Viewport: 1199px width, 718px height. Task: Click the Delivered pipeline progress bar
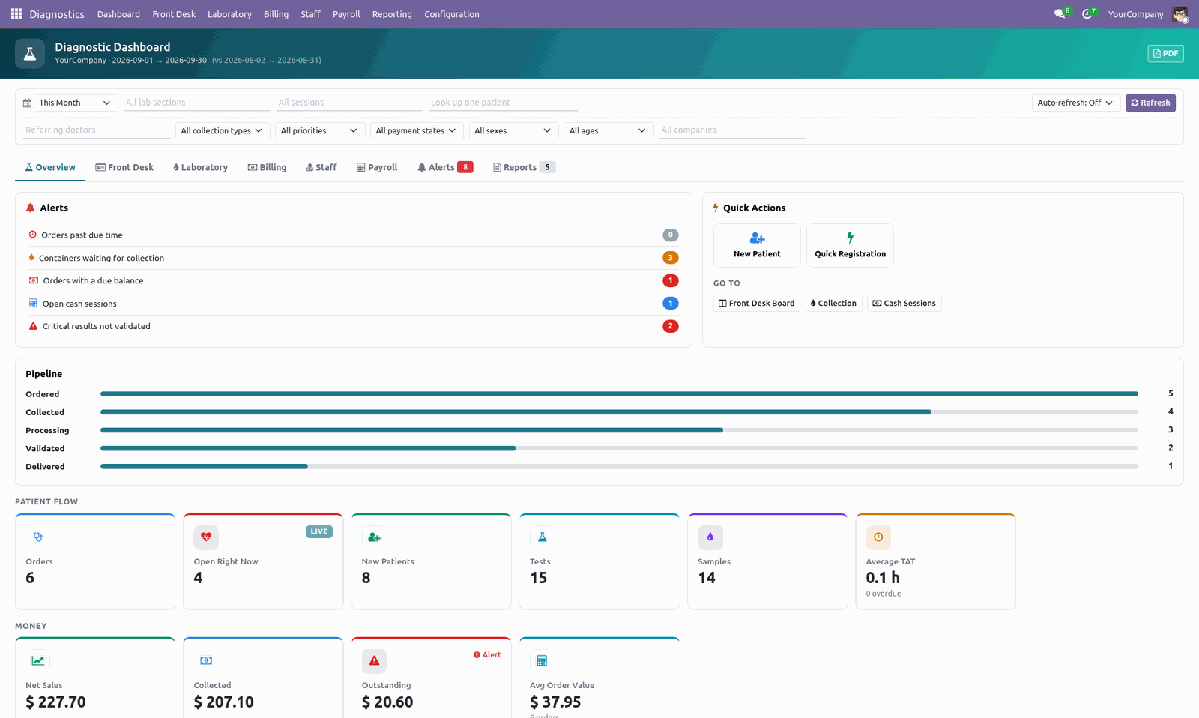coord(619,466)
